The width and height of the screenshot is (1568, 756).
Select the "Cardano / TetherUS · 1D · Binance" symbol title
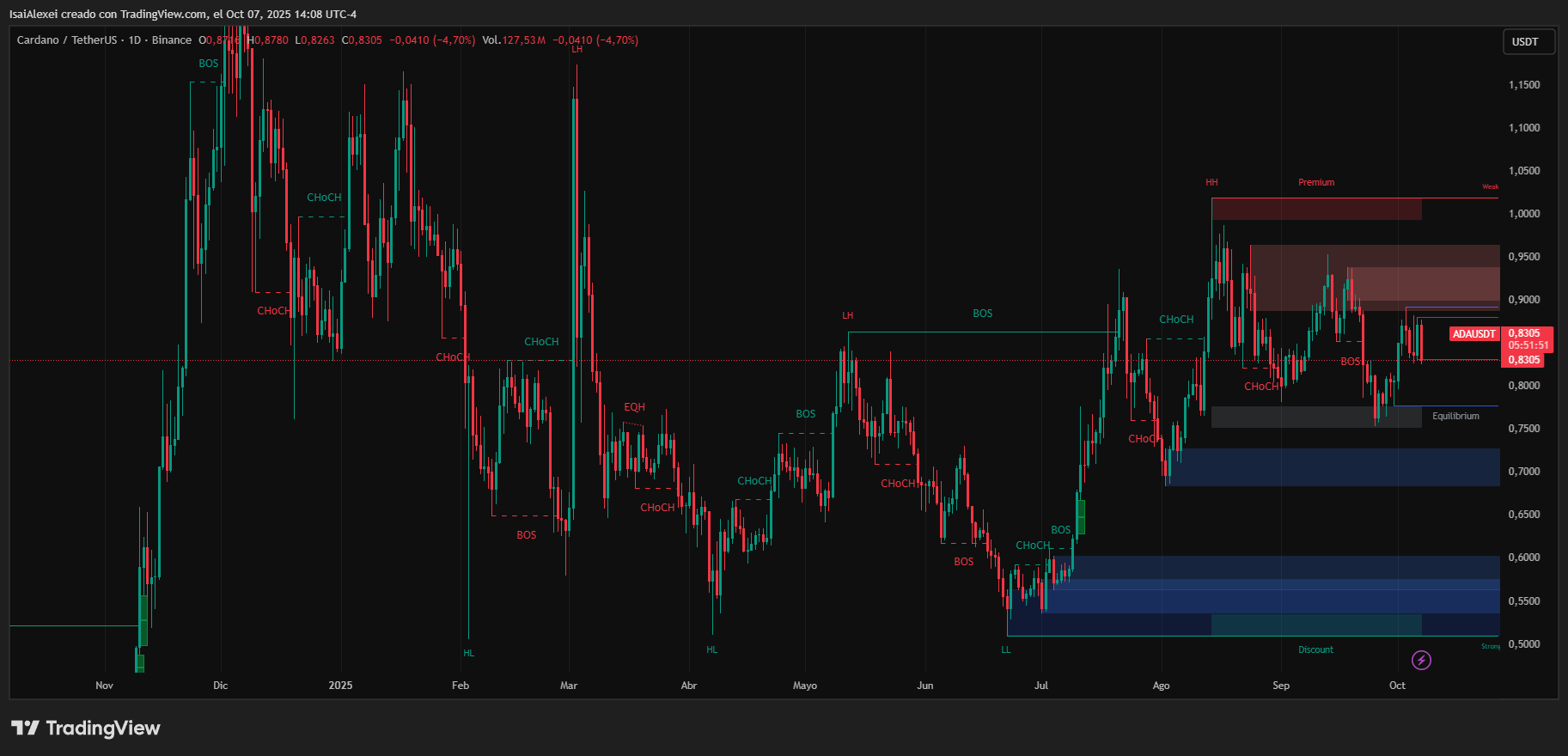tap(104, 40)
